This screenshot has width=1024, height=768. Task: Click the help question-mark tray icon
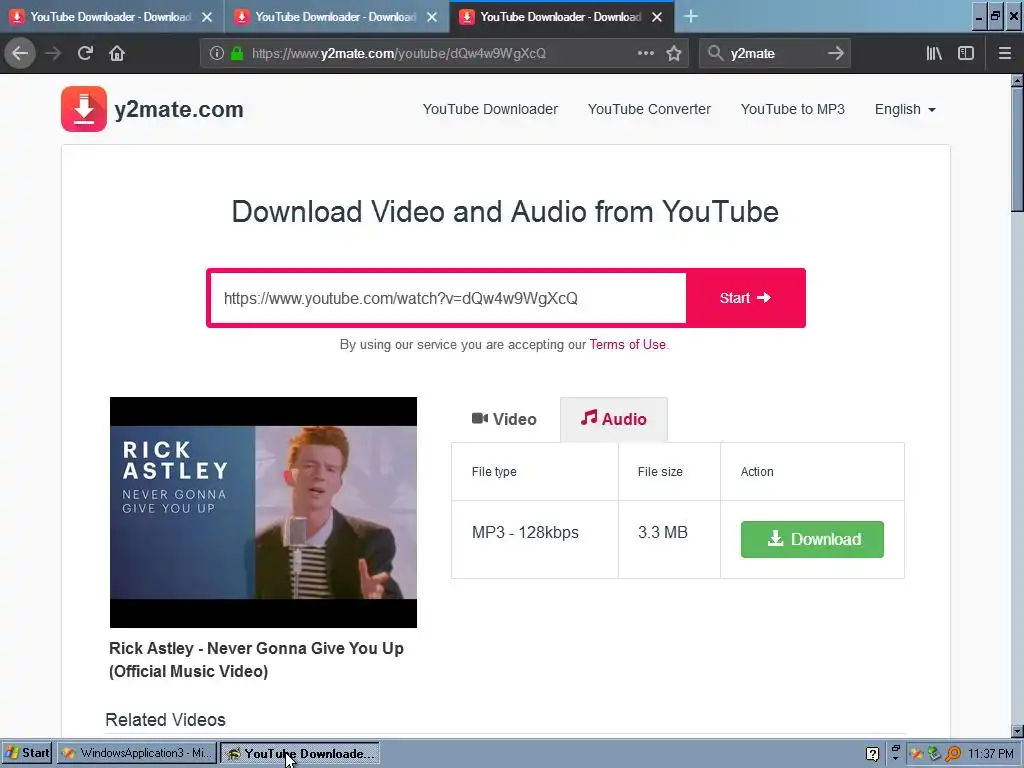click(x=872, y=754)
